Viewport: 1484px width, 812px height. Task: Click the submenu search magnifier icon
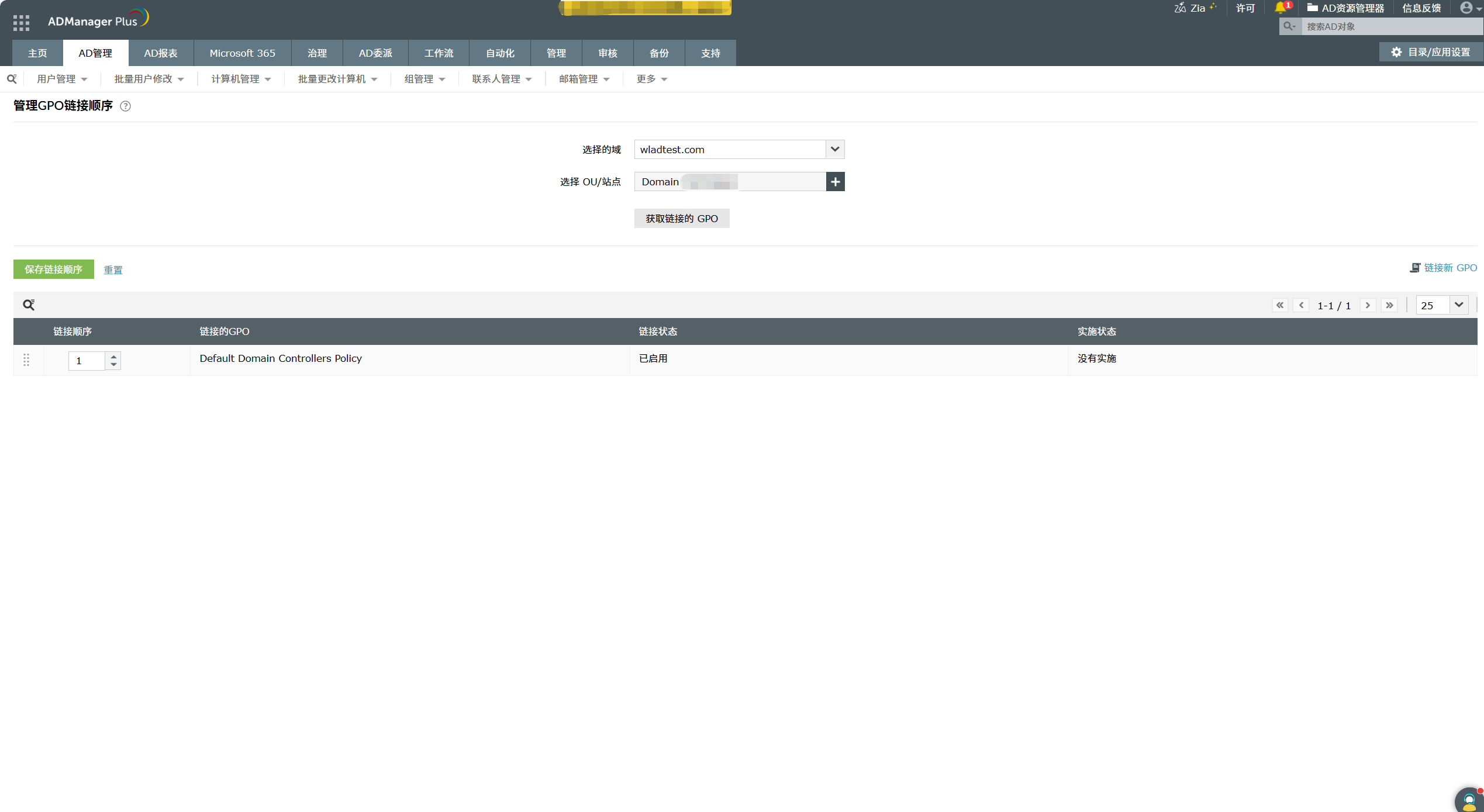12,79
